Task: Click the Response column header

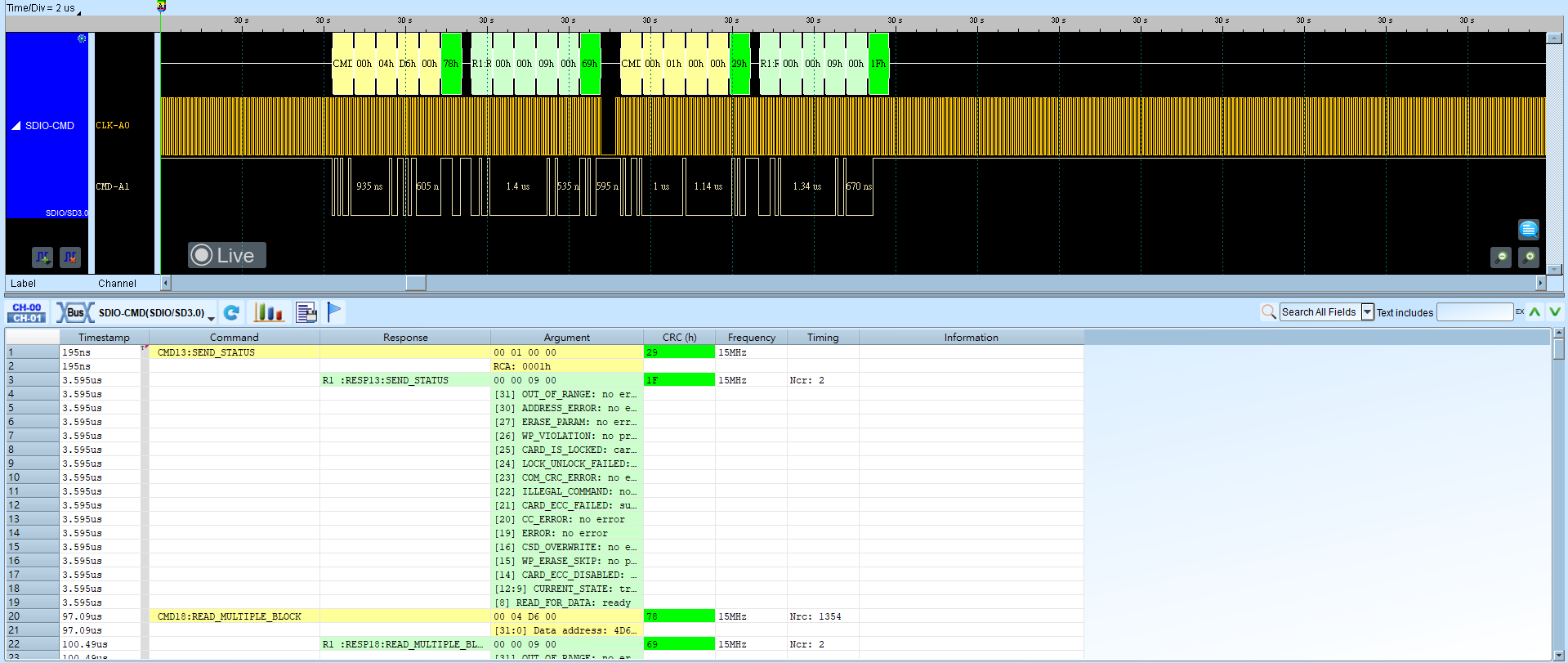Action: (x=405, y=338)
